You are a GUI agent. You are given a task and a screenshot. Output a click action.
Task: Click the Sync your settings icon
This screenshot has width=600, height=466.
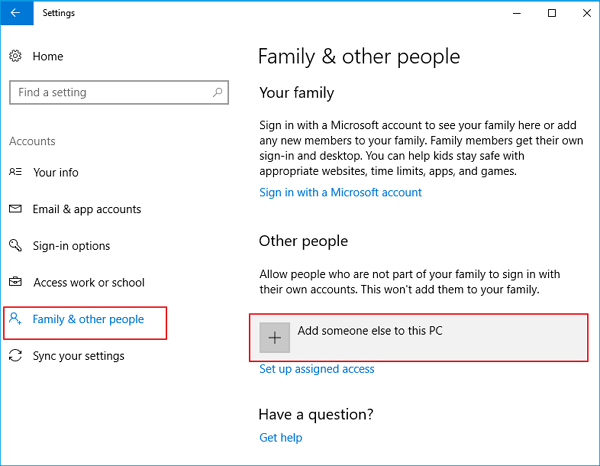point(15,356)
